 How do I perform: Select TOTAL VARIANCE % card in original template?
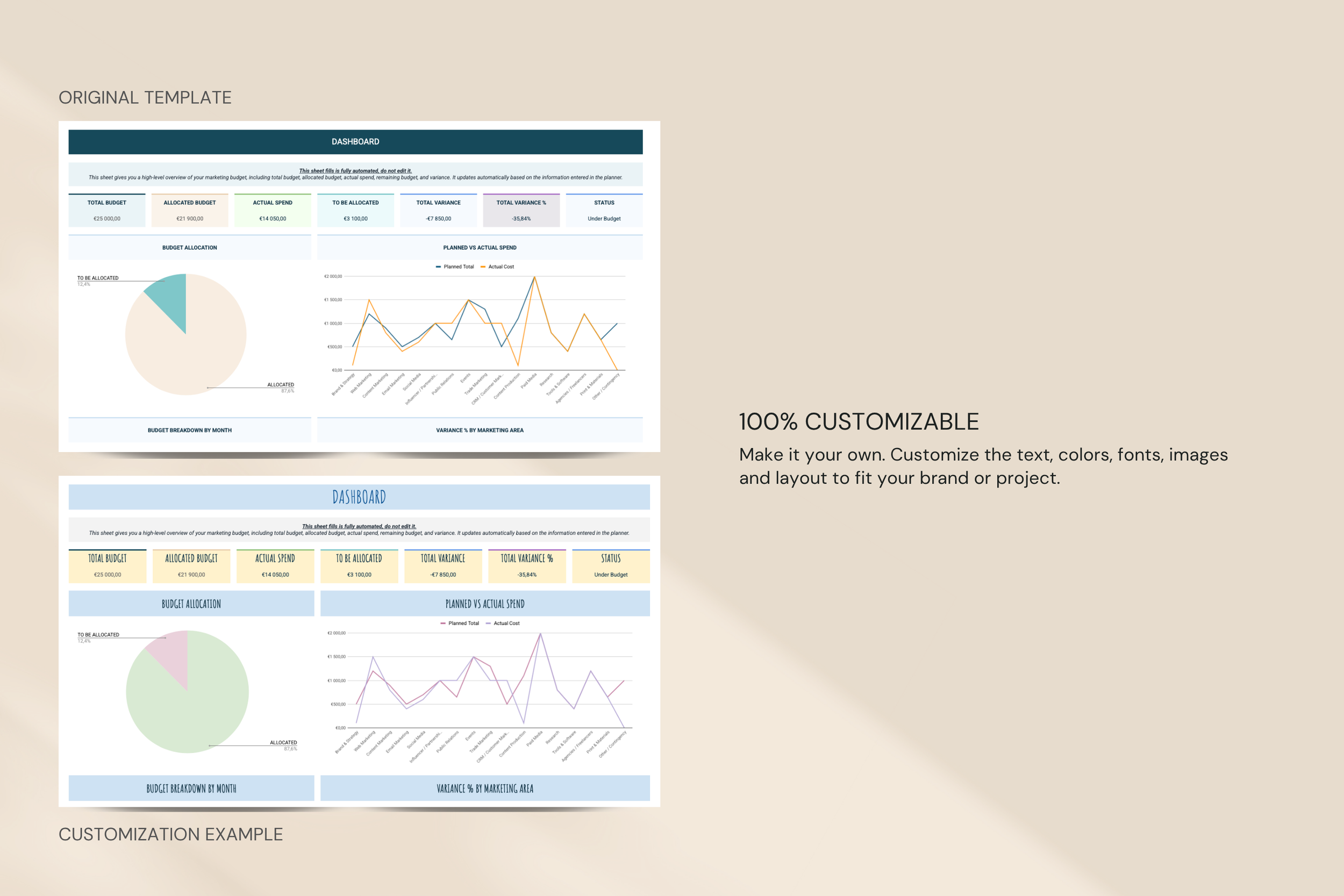(521, 210)
